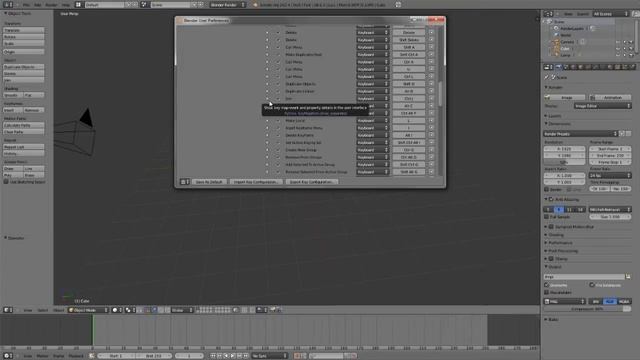
Task: Remove the Make Local keymap entry
Action: [x=431, y=121]
